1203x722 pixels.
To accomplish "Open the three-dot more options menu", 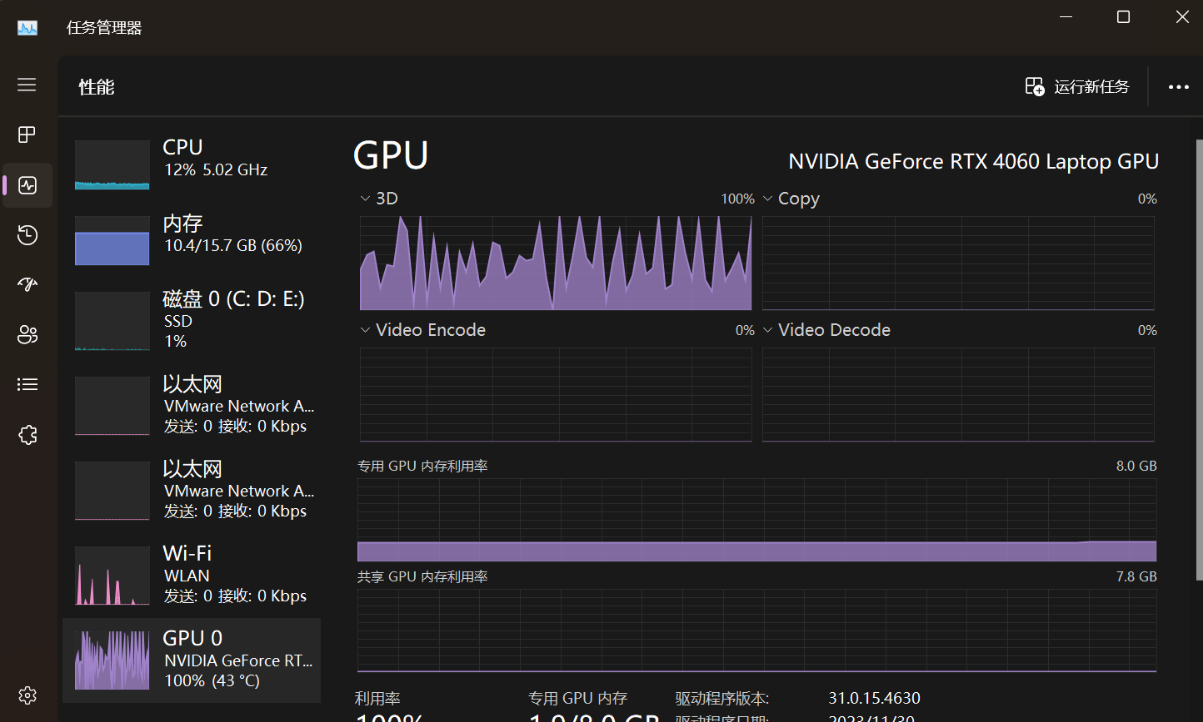I will pyautogui.click(x=1179, y=87).
